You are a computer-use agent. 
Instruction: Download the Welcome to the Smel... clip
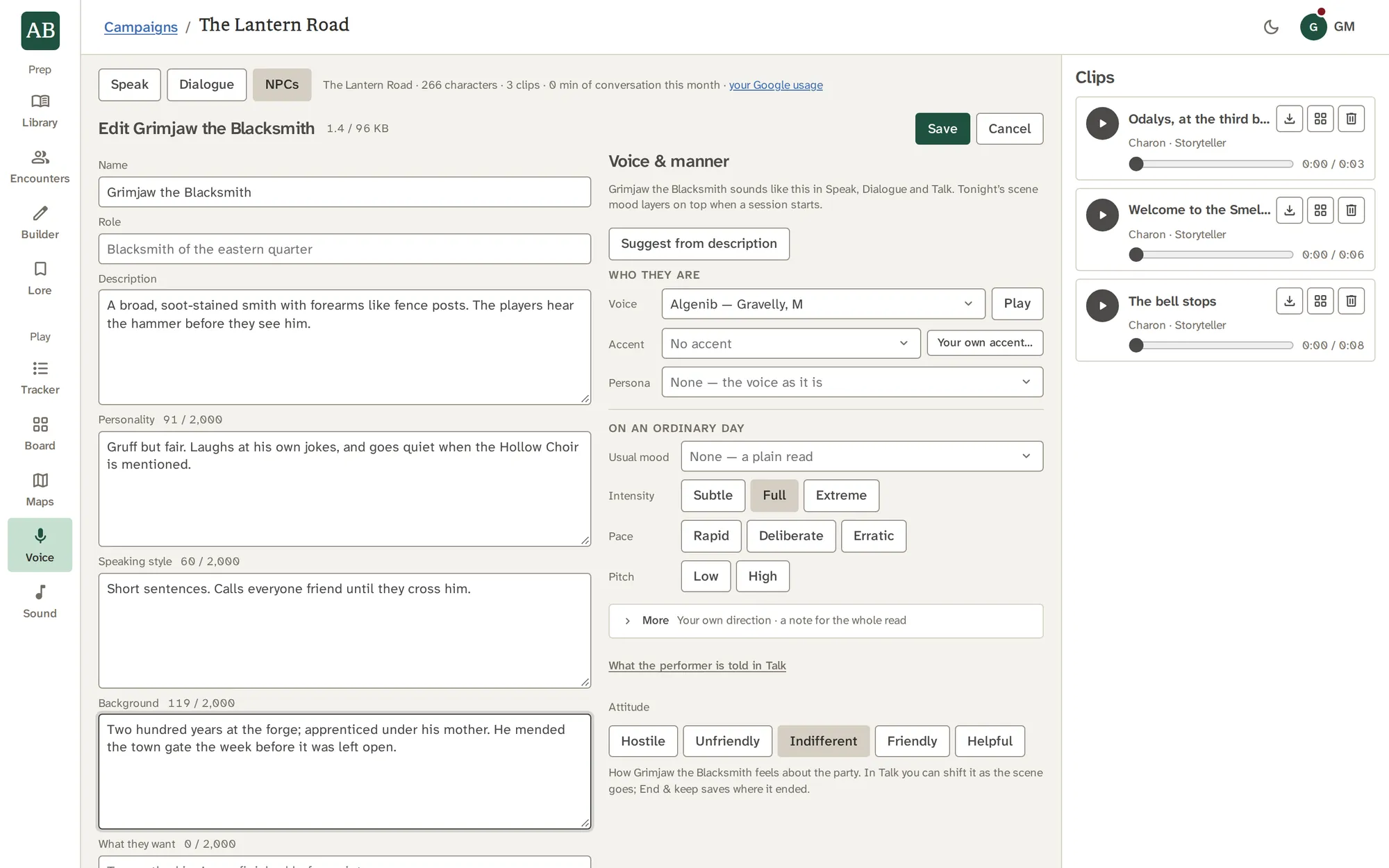click(x=1290, y=210)
